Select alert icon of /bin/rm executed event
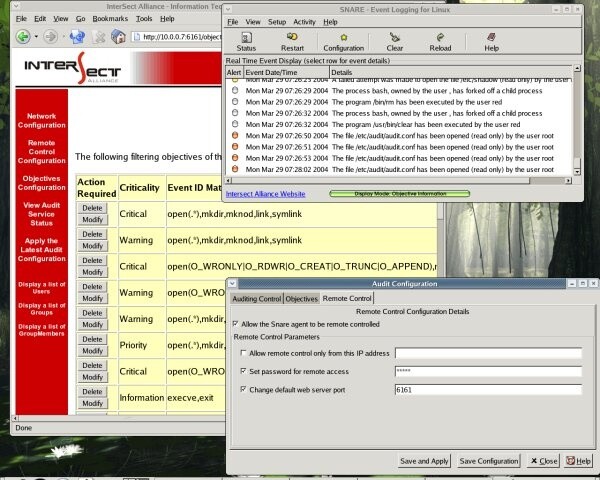The image size is (600, 480). [x=235, y=102]
